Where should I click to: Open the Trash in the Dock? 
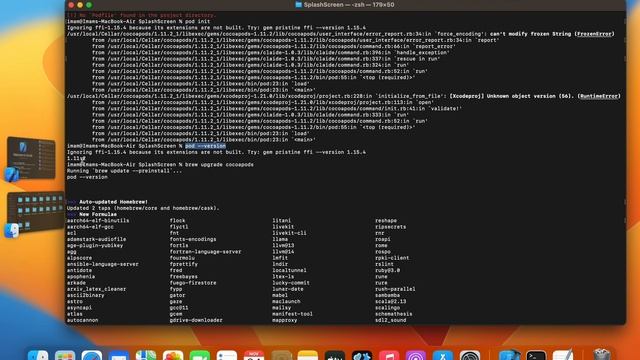[602, 354]
